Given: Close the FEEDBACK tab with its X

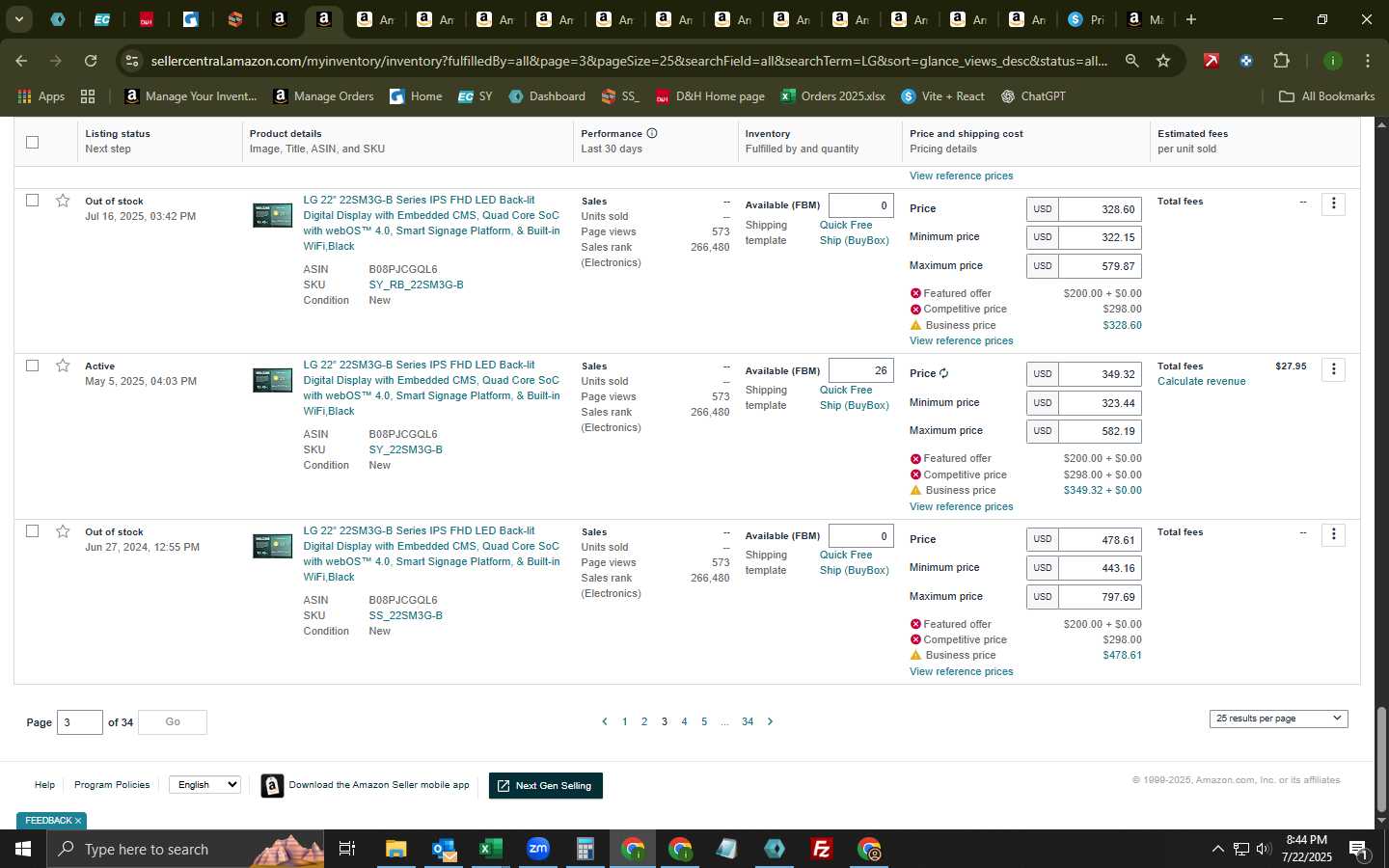Looking at the screenshot, I should tap(78, 821).
